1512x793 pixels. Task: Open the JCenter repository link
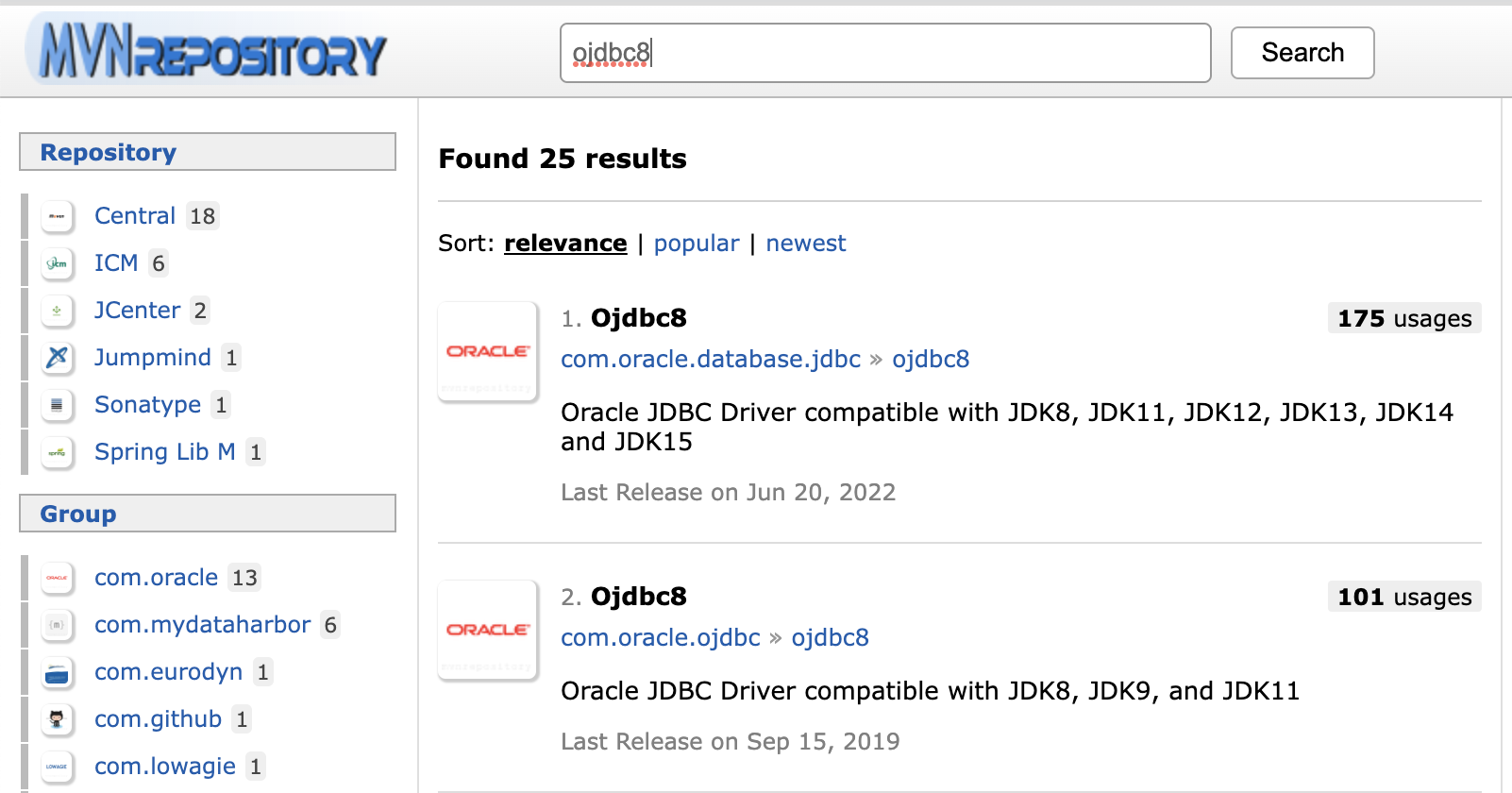(137, 311)
